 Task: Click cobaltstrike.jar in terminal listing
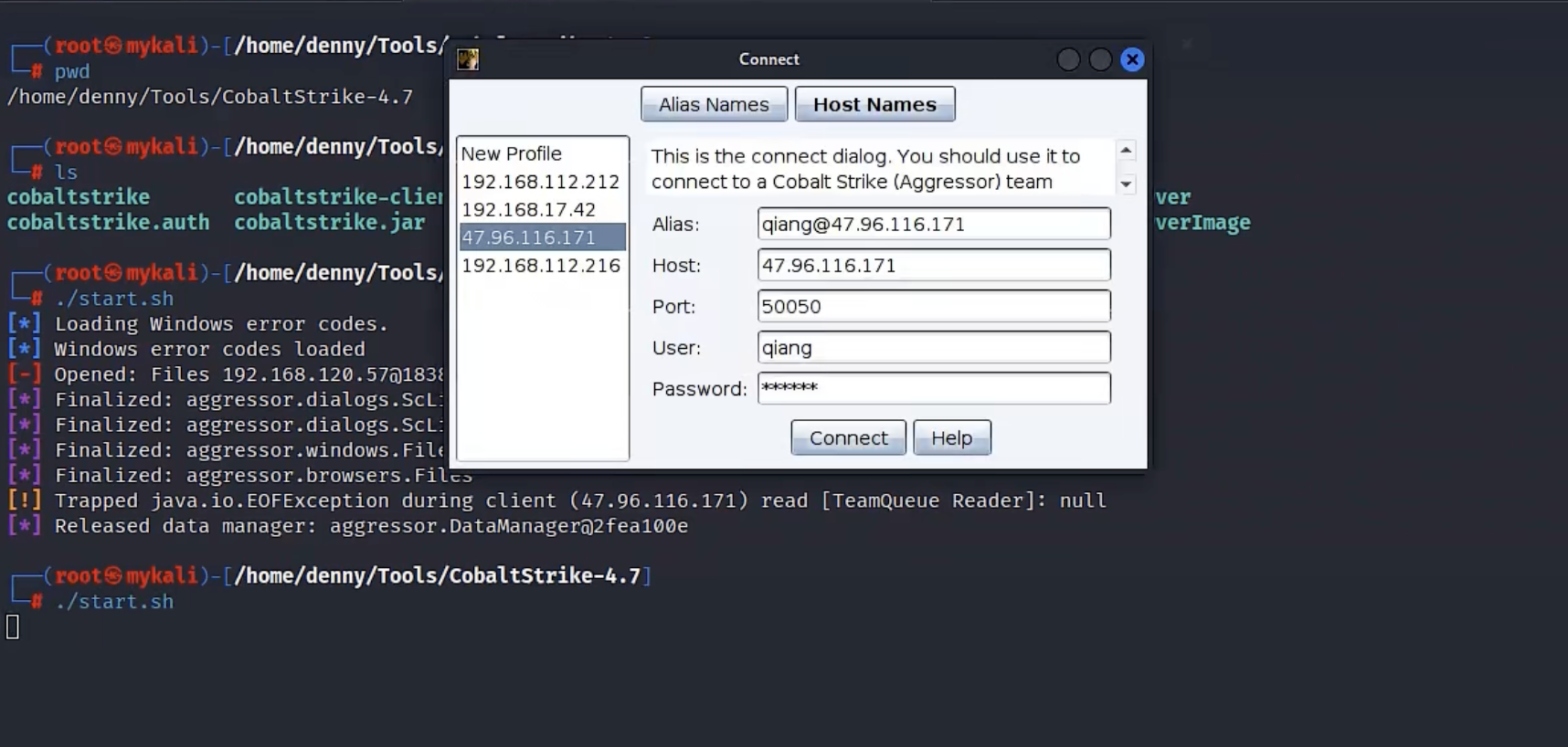tap(329, 222)
